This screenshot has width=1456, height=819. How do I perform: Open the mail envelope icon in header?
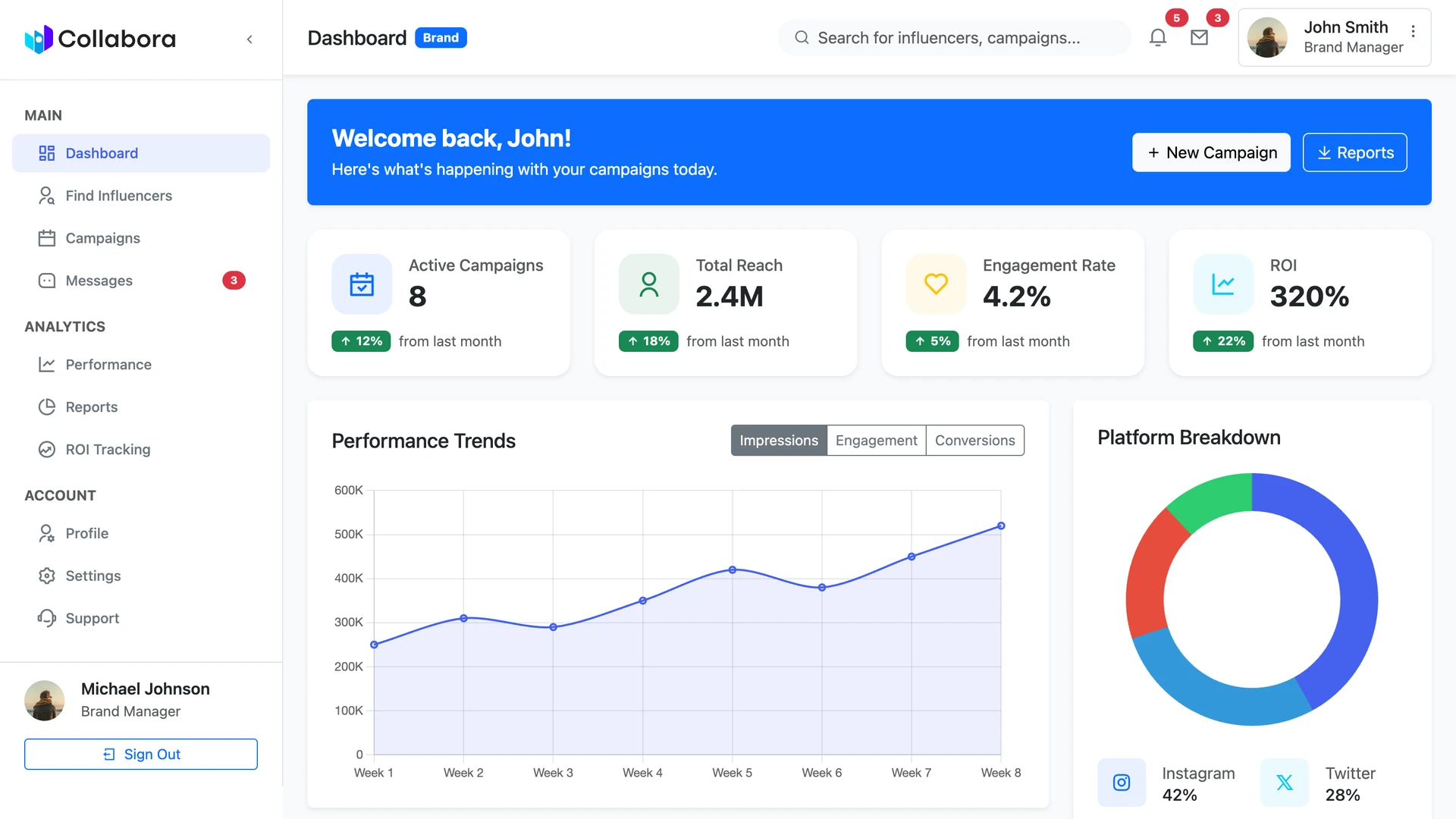1199,38
